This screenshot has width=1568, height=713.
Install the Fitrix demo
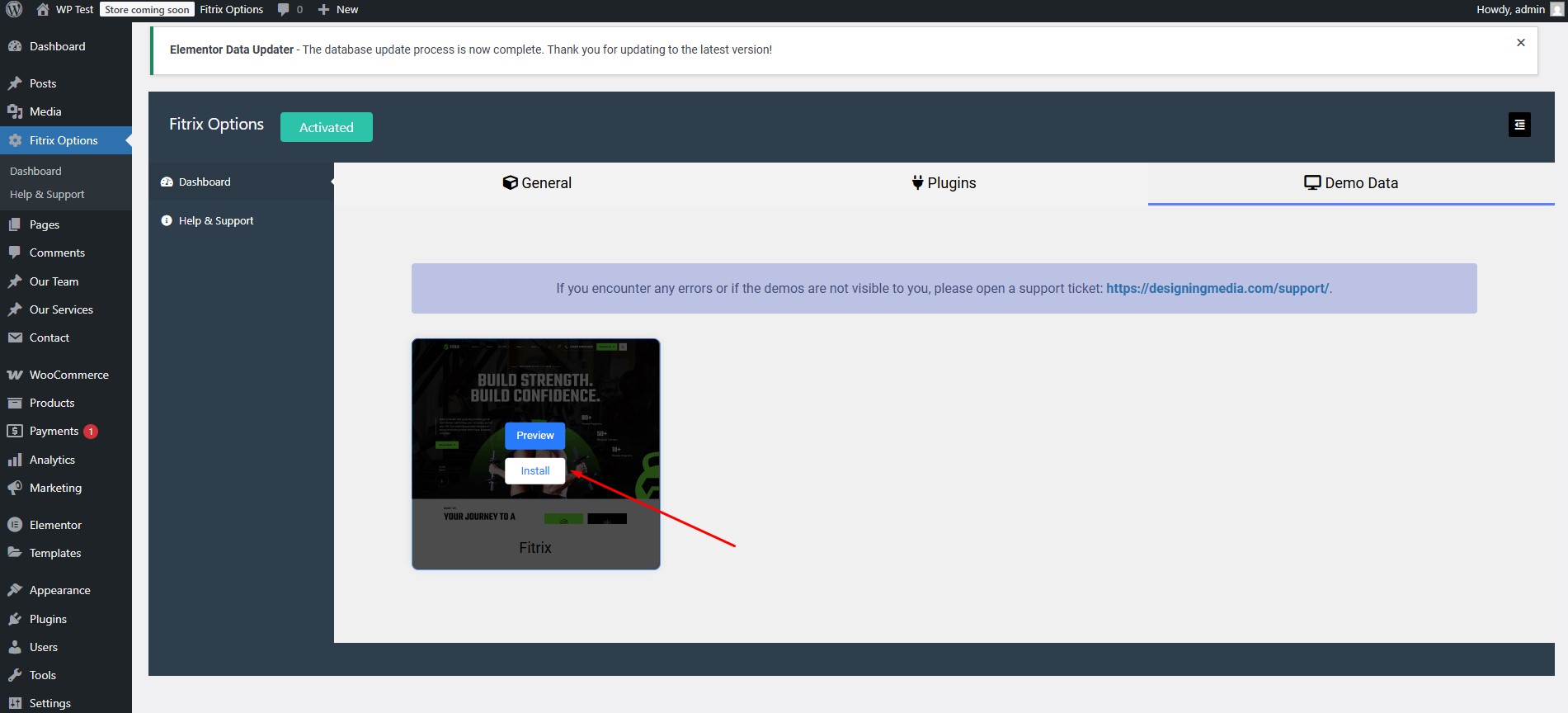pyautogui.click(x=534, y=471)
